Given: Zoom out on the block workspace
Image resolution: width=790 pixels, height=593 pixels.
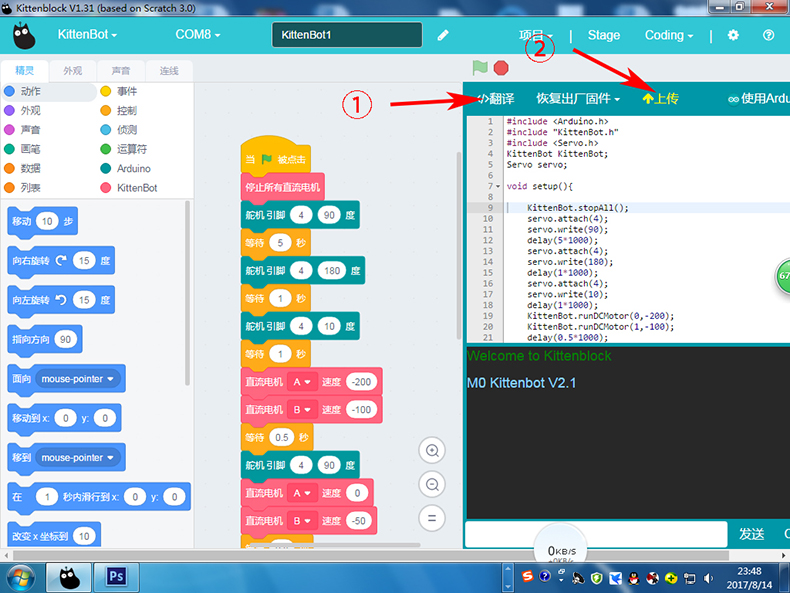Looking at the screenshot, I should 433,484.
